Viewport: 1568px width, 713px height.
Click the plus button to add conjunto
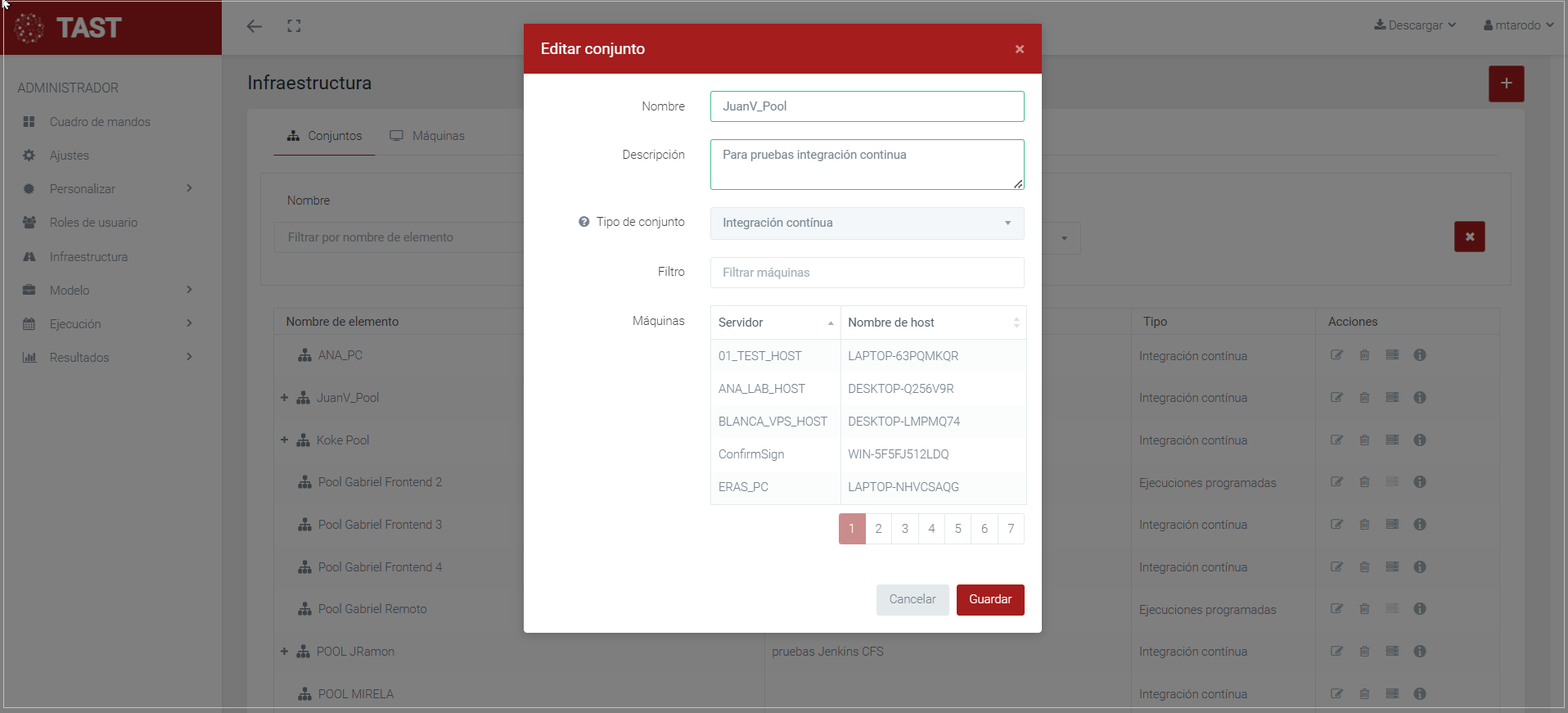1506,83
